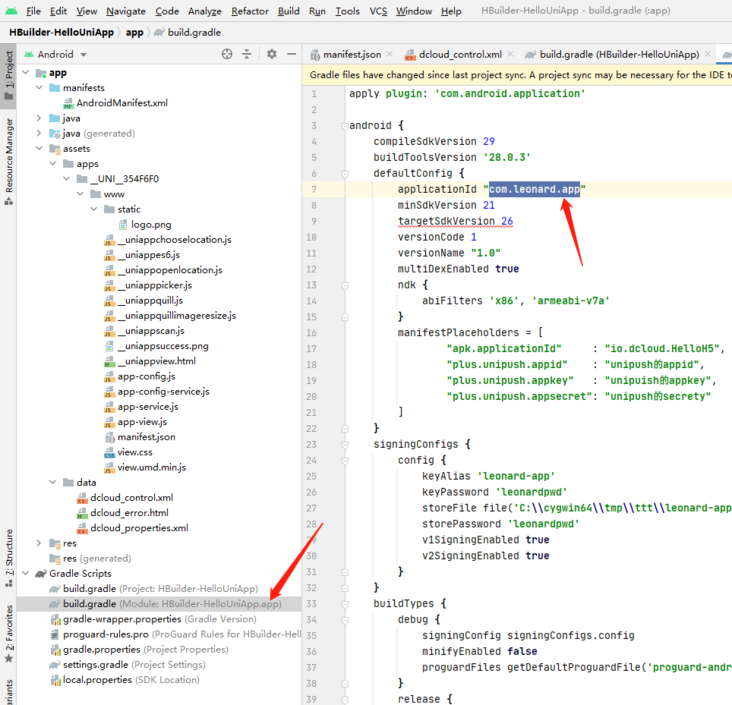Open the File menu

pyautogui.click(x=33, y=11)
